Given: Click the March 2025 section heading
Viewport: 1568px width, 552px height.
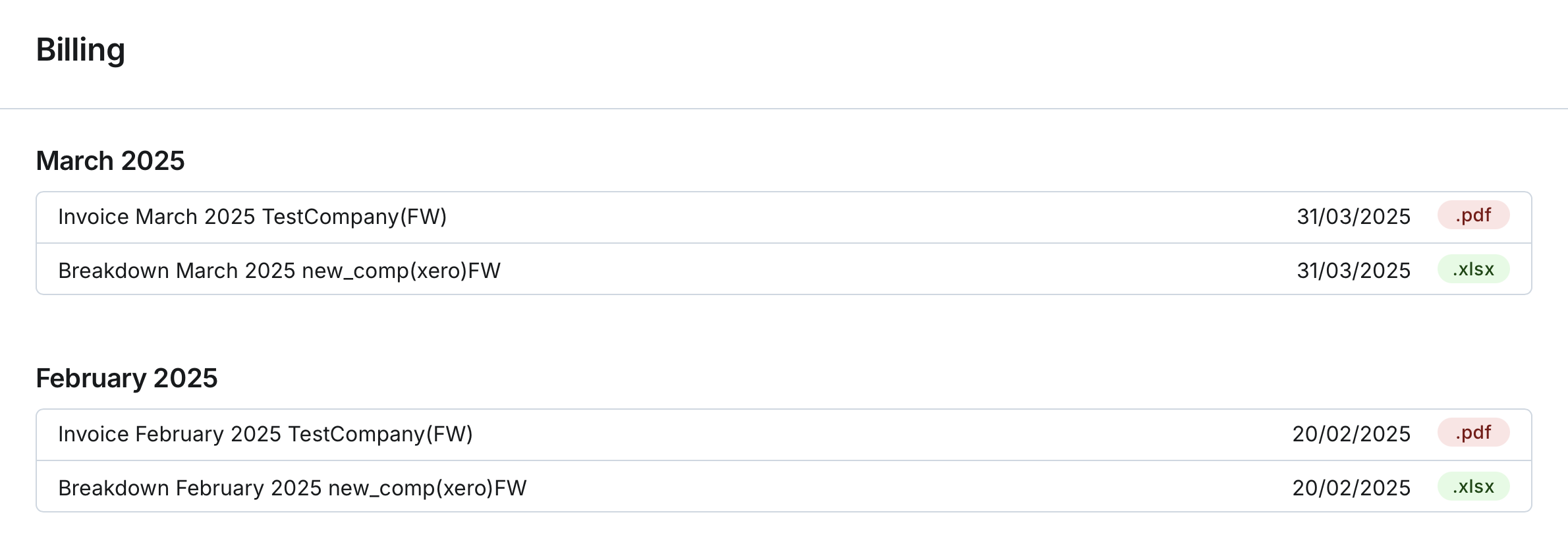Looking at the screenshot, I should pos(110,161).
